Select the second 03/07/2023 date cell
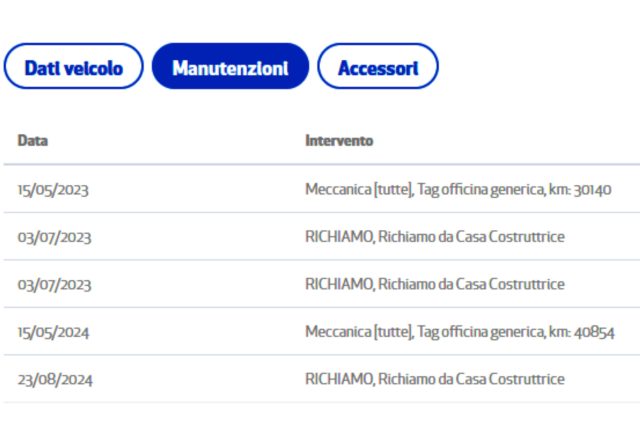 tap(54, 285)
